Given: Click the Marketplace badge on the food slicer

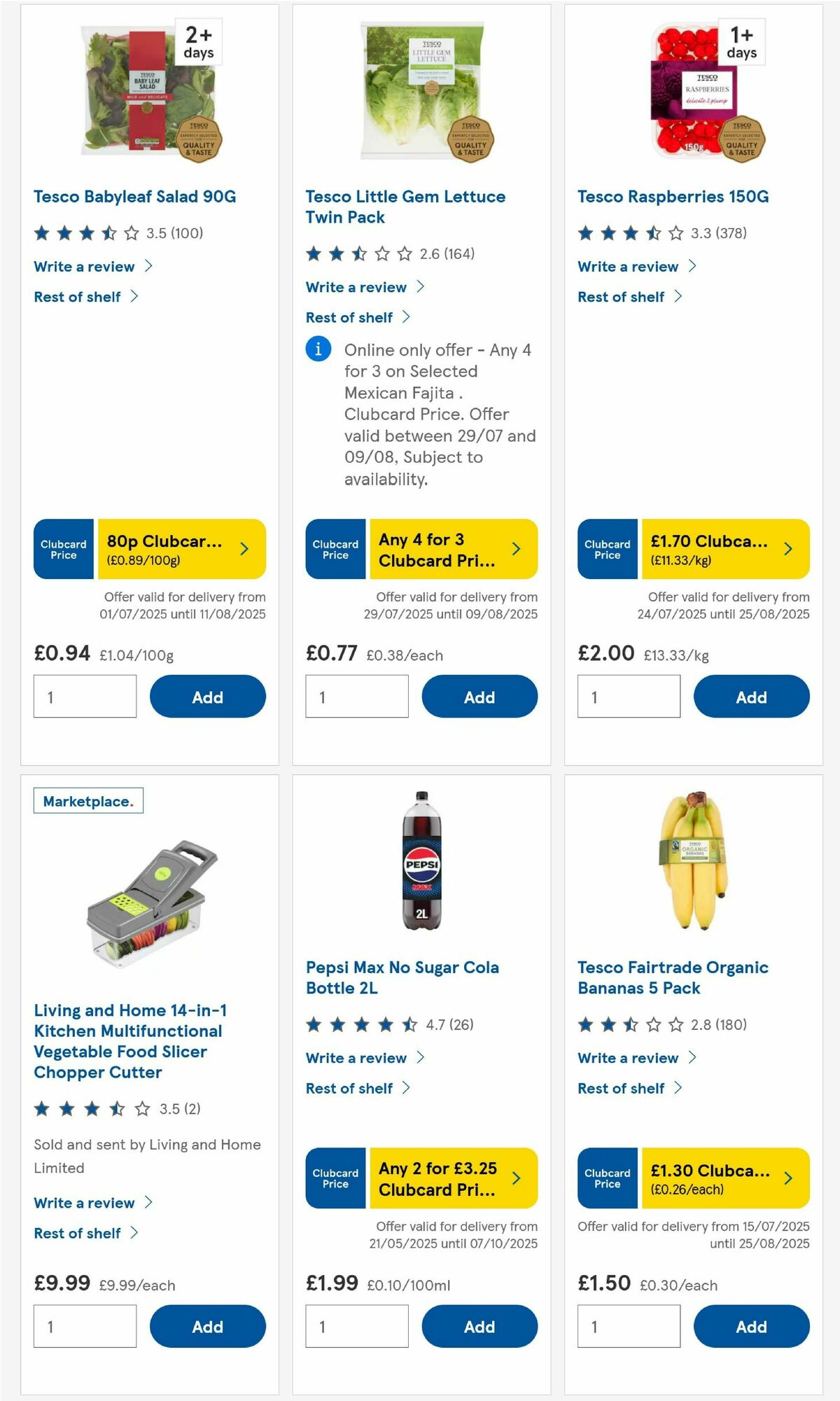Looking at the screenshot, I should click(88, 799).
